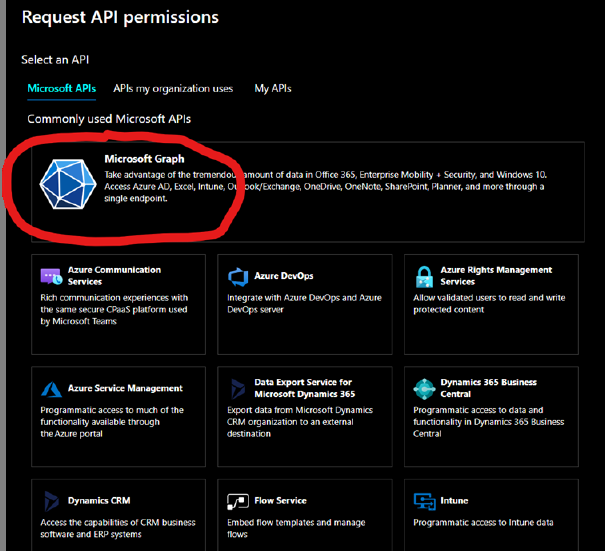Choose the Intune card title
605x551 pixels.
pos(455,501)
